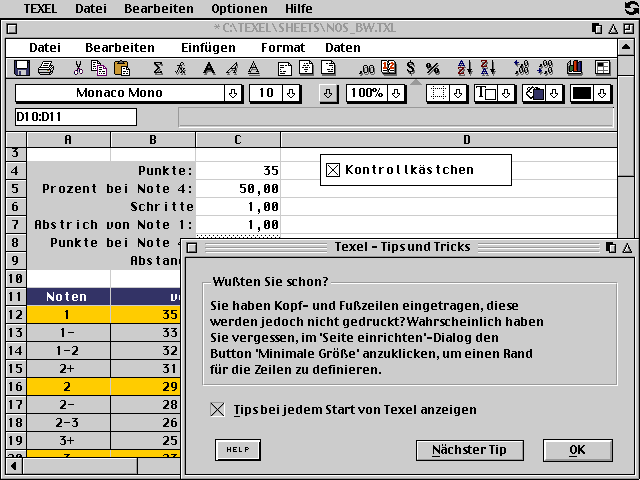Insert a chart with the bar chart icon
This screenshot has height=480, width=640.
click(x=575, y=68)
